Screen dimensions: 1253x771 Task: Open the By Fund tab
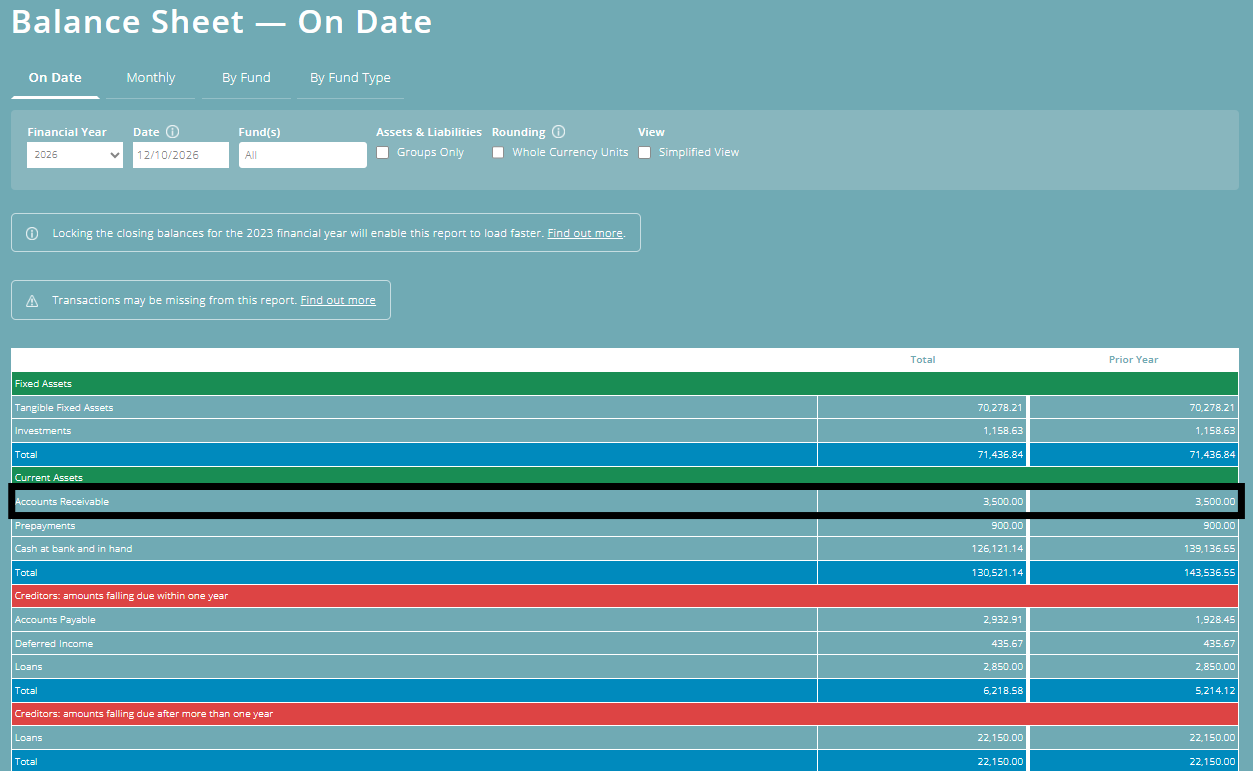click(246, 78)
